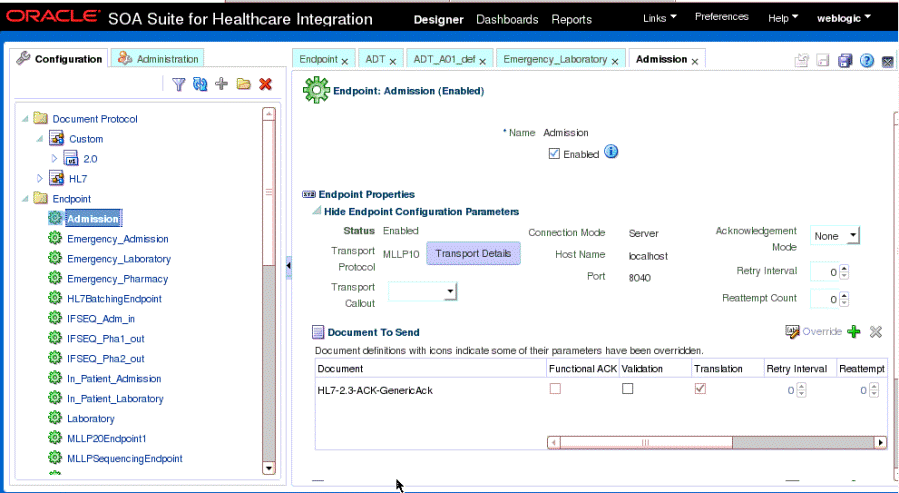This screenshot has width=899, height=493.
Task: Select In_Patient_Admission endpoint in tree
Action: click(114, 378)
